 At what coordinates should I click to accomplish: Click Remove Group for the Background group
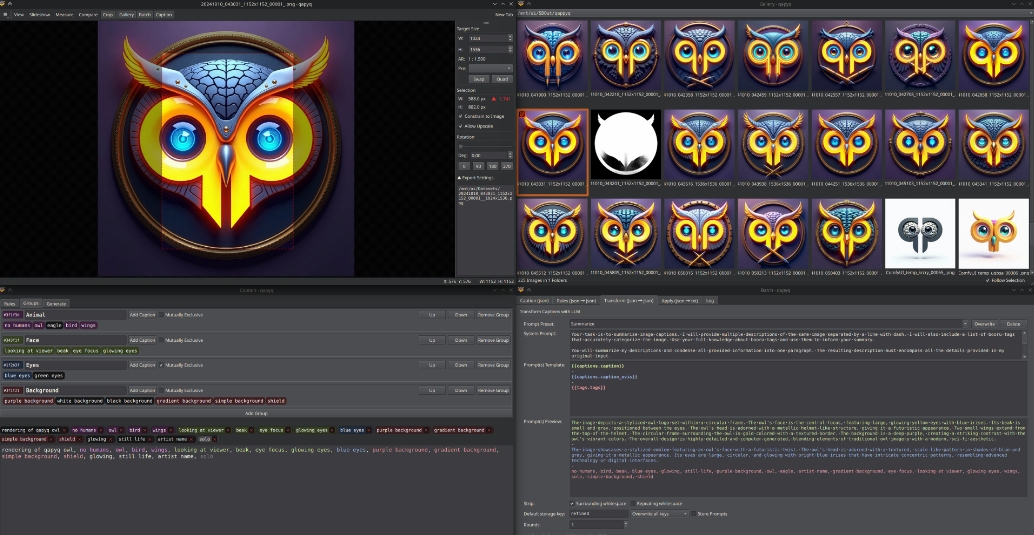tap(493, 390)
